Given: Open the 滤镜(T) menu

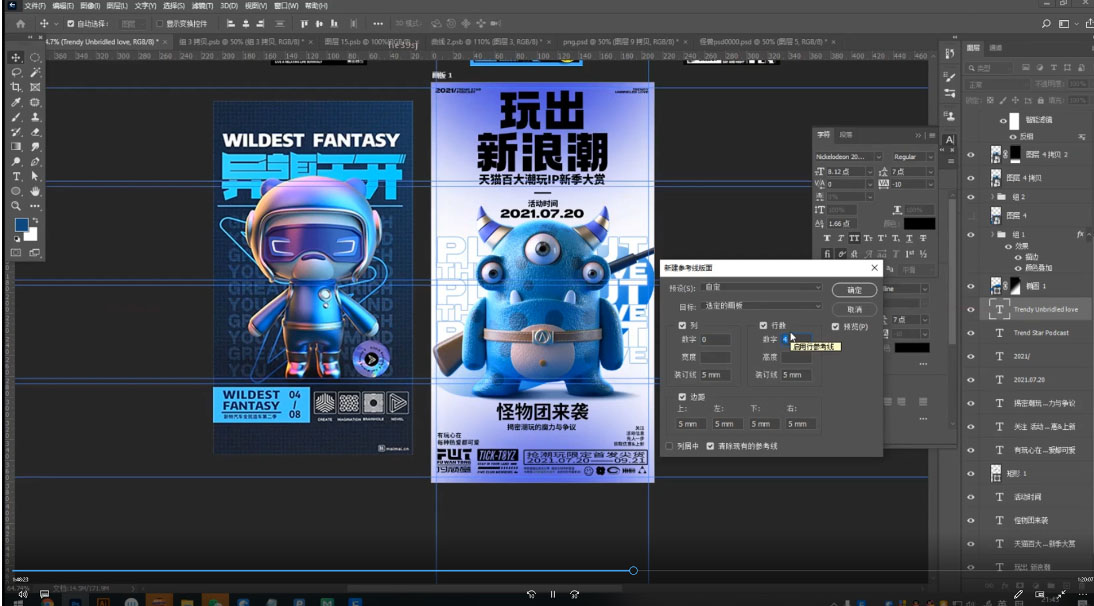Looking at the screenshot, I should pos(202,6).
